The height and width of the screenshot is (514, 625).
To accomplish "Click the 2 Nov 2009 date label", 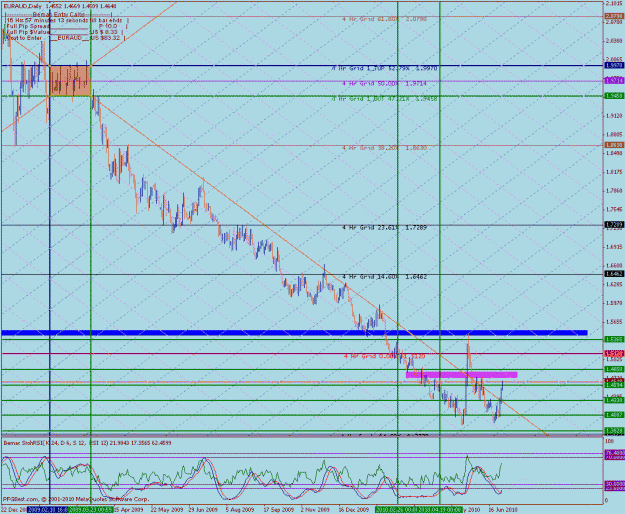I will coord(315,510).
